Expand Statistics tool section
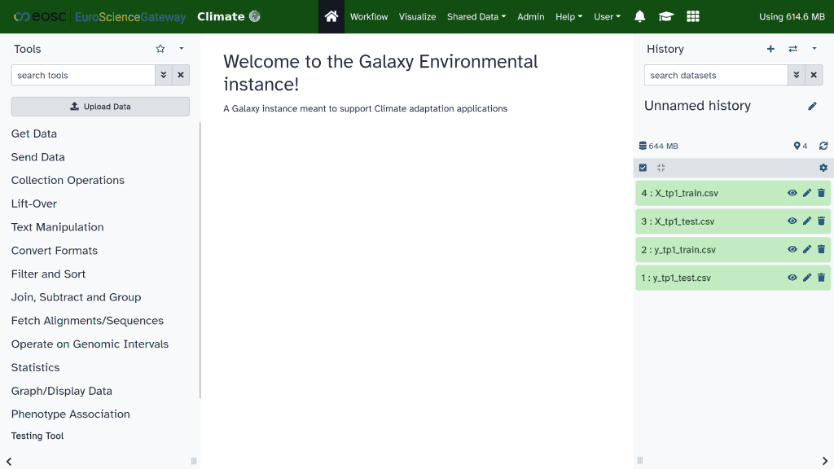 pos(36,367)
